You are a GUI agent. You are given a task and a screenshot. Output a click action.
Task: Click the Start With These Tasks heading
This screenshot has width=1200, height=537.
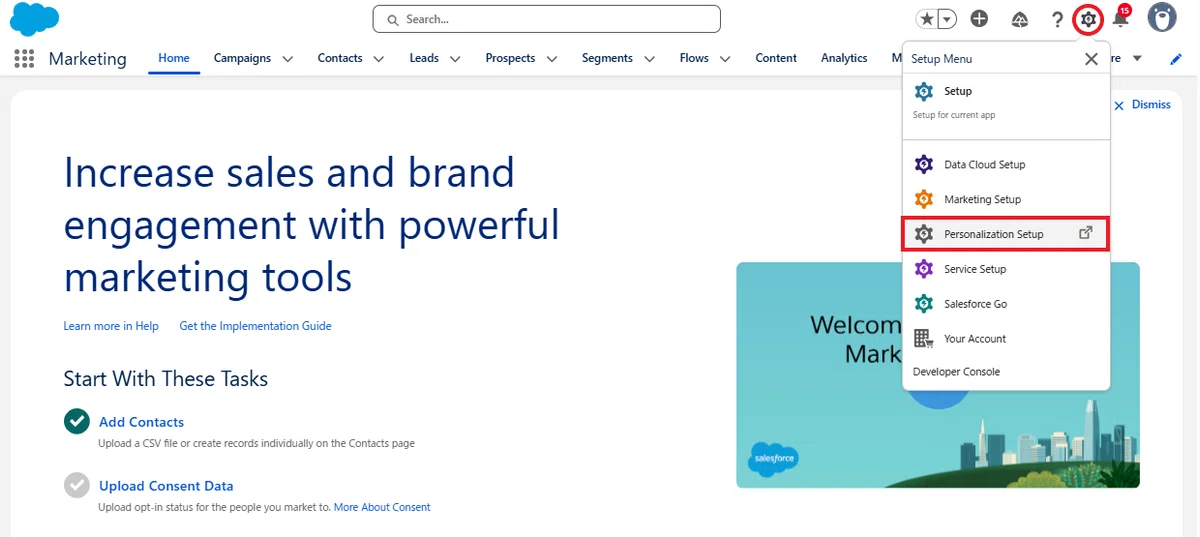(166, 379)
